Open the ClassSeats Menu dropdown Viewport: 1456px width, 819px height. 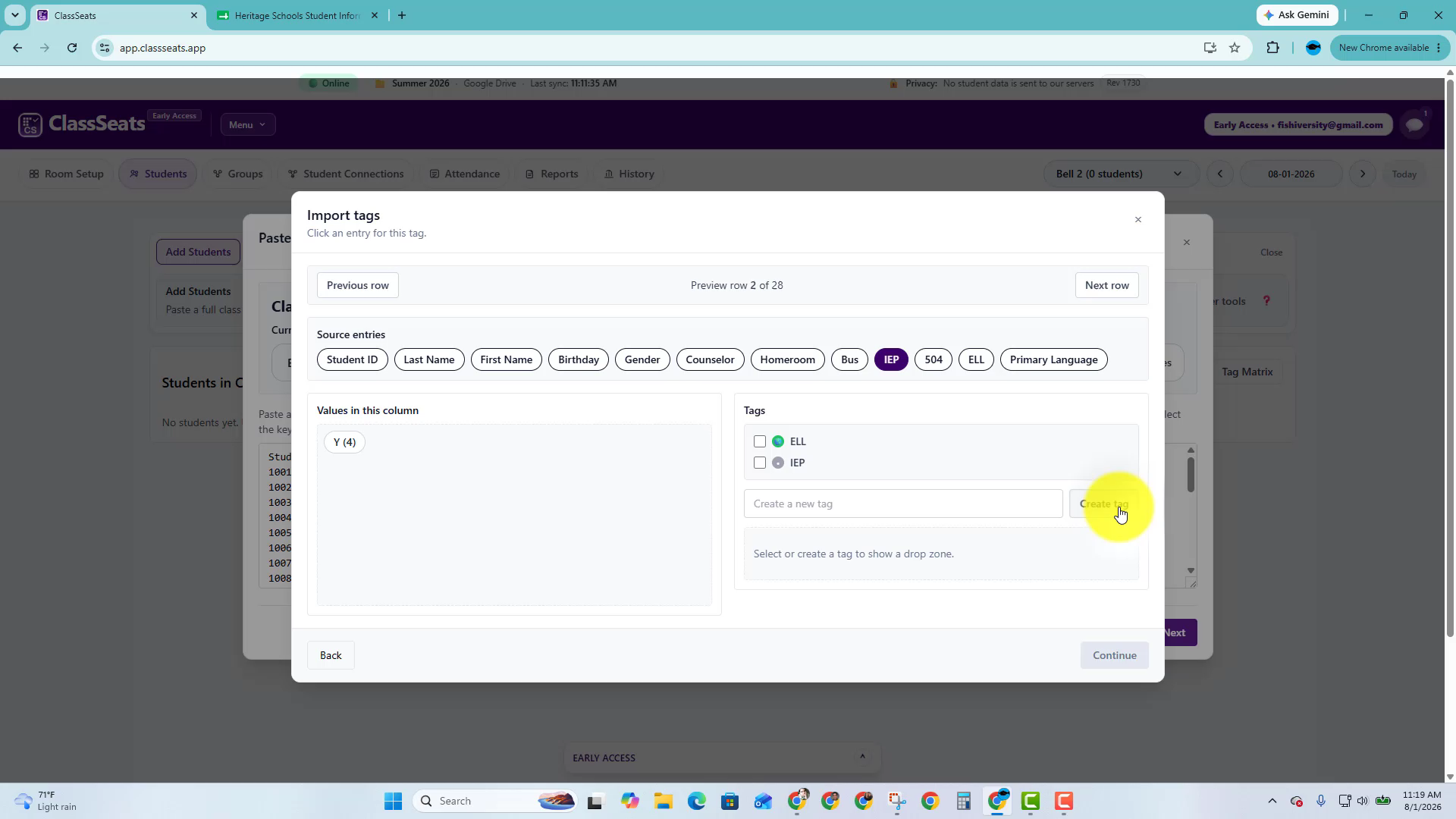coord(248,124)
